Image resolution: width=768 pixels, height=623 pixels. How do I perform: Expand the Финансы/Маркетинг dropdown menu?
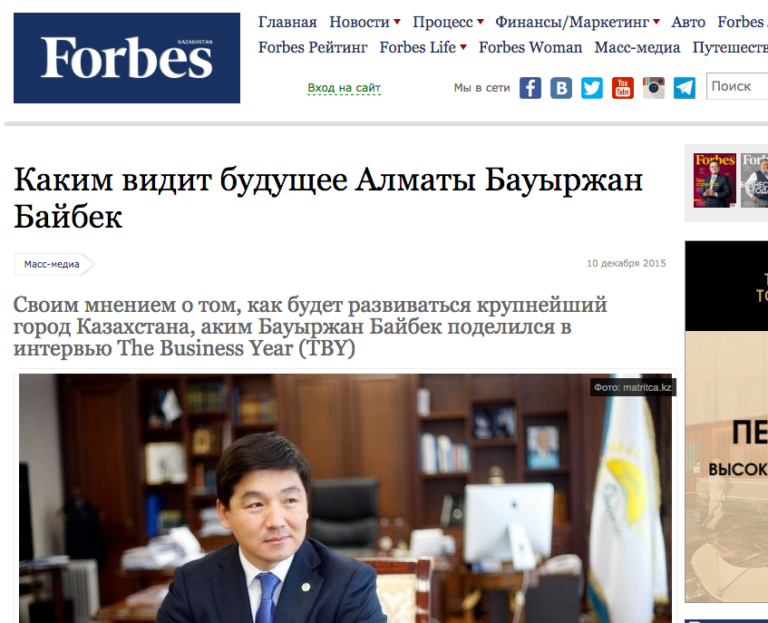point(577,22)
